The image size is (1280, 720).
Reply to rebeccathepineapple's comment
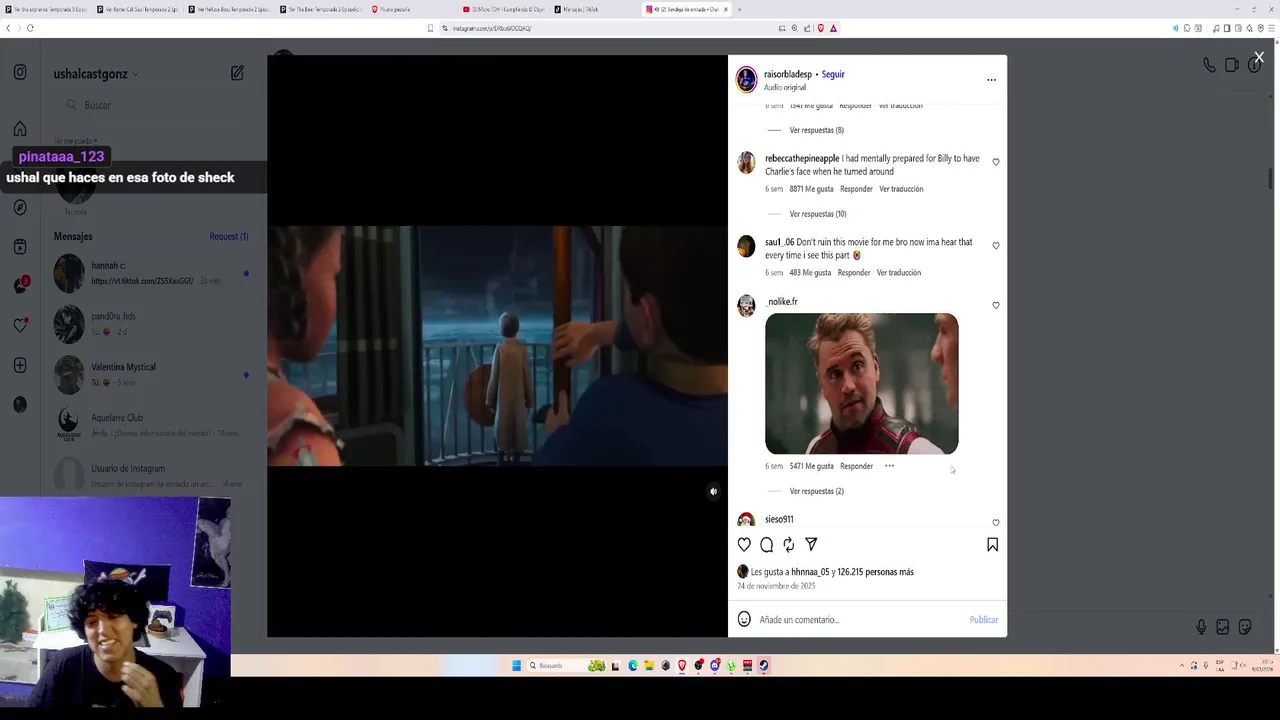pos(856,189)
